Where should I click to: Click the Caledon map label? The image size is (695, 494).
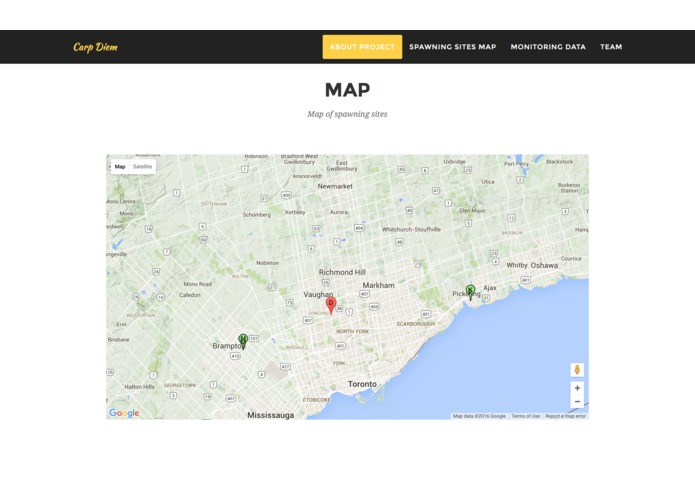(190, 295)
